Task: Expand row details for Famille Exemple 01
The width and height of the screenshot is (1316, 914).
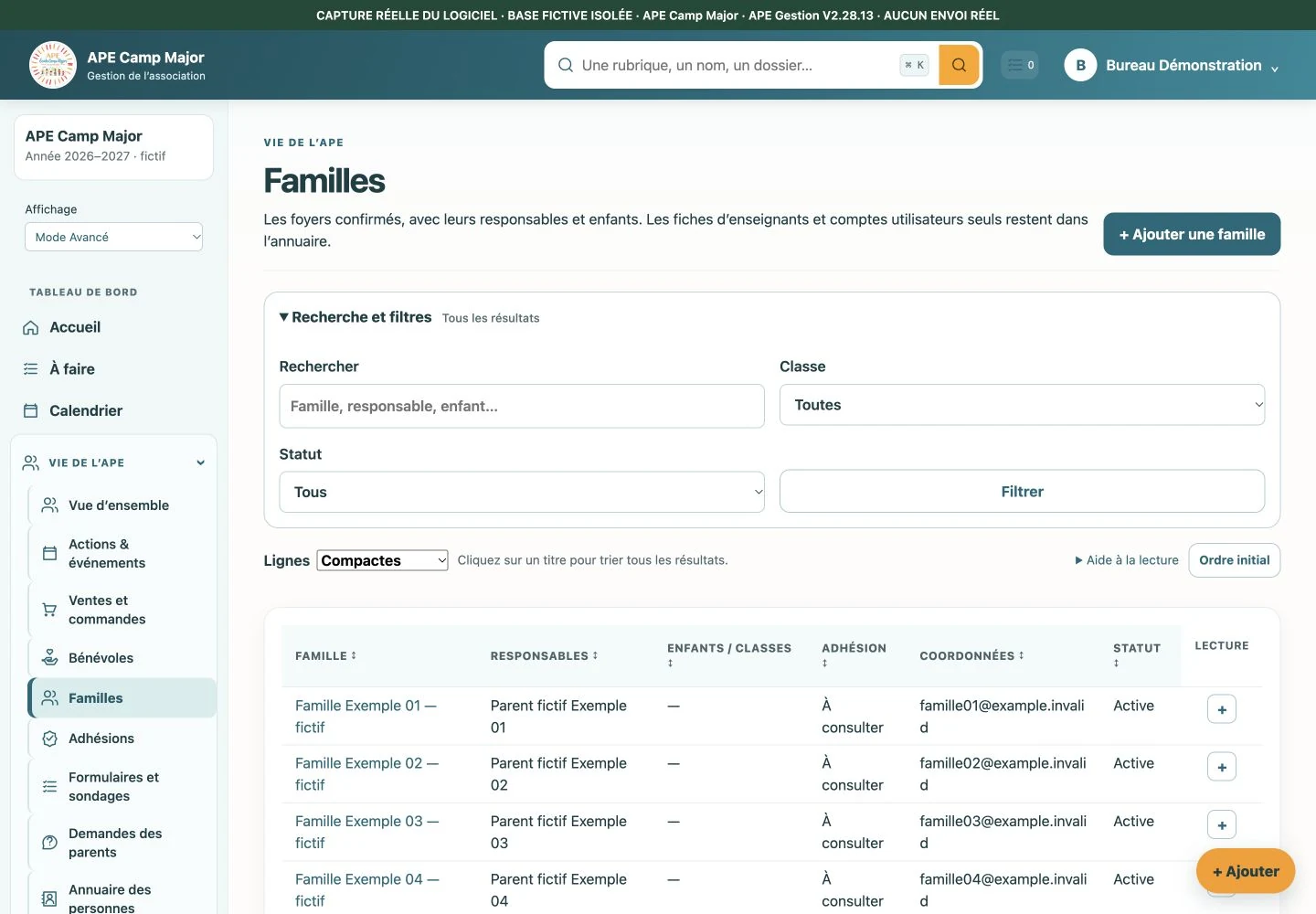Action: coord(1222,709)
